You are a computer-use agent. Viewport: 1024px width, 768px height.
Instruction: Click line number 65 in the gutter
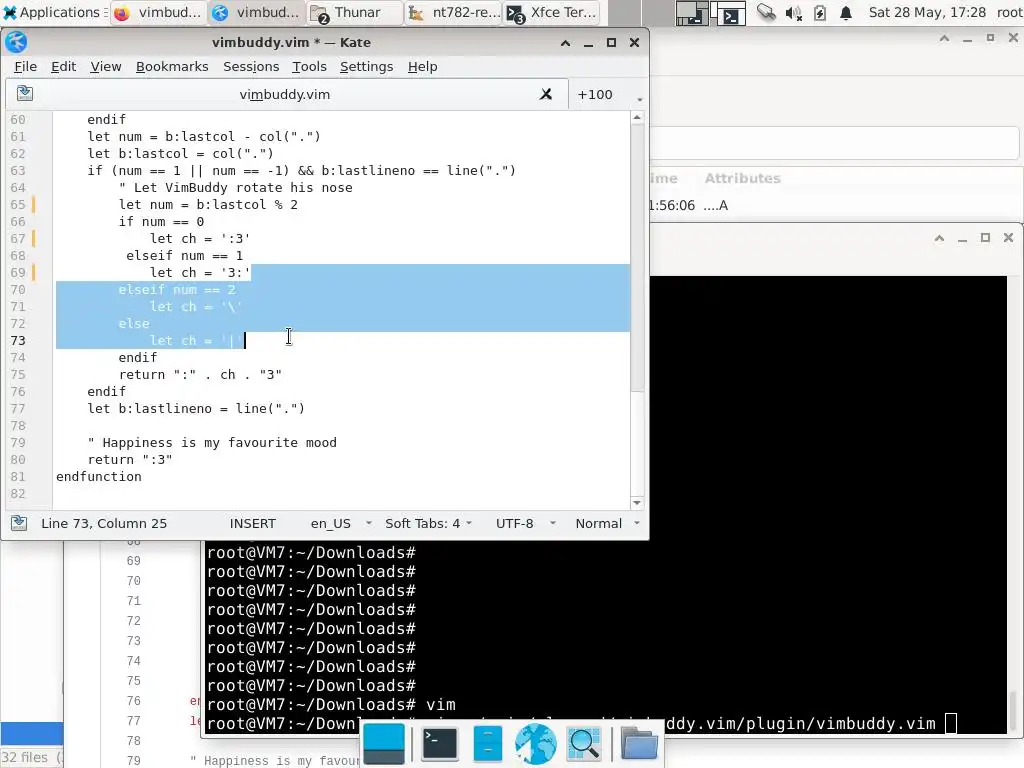pos(18,204)
